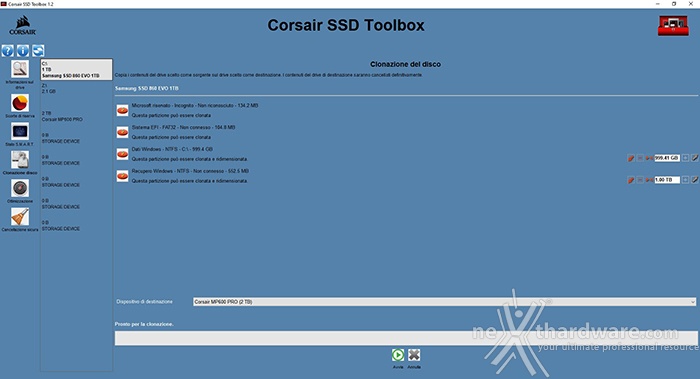Maximize the Corsair SSD Toolbox window
This screenshot has height=379, width=700.
click(674, 4)
